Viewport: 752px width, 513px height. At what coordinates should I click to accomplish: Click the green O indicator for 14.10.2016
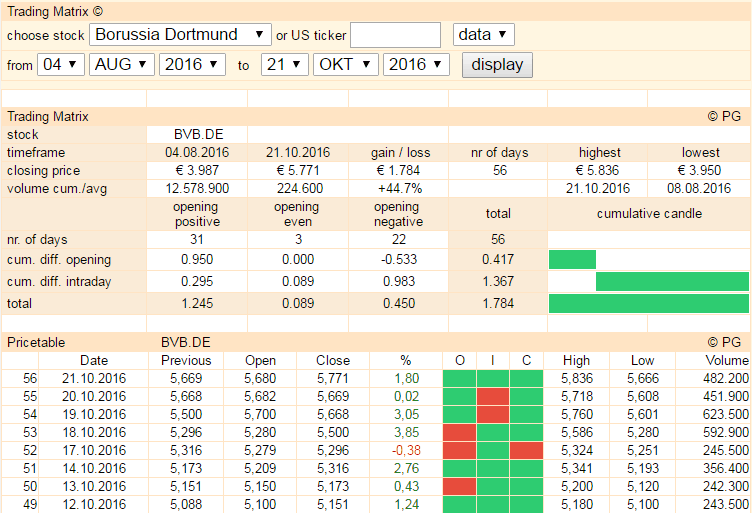(x=459, y=468)
